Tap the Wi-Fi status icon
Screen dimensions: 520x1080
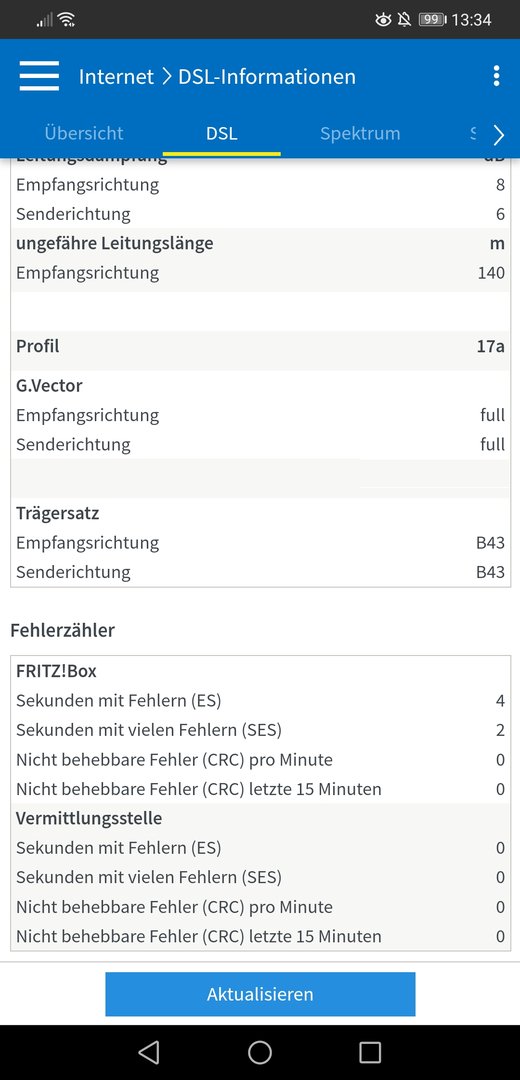[x=66, y=19]
